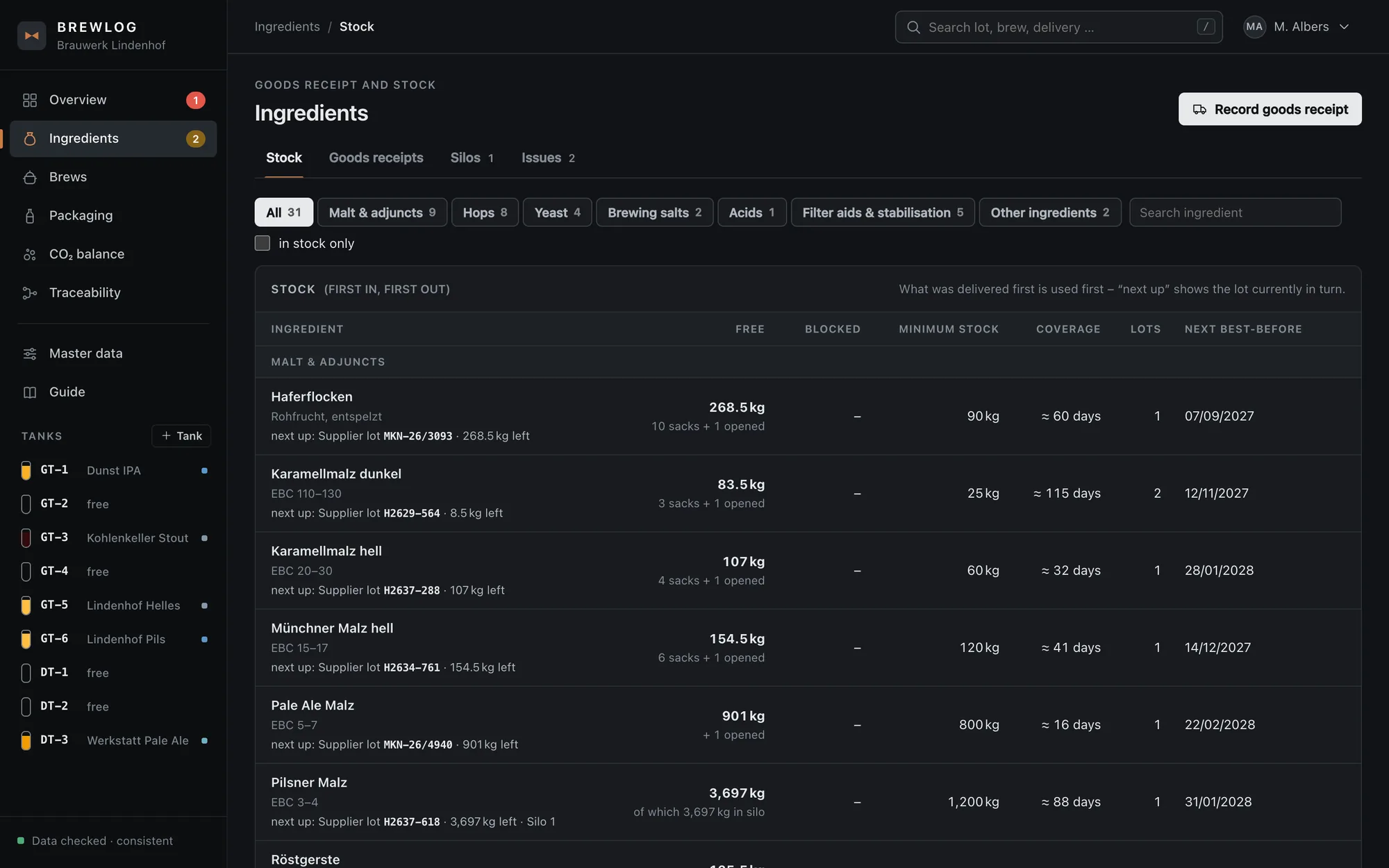Filter by Acids category

point(751,212)
